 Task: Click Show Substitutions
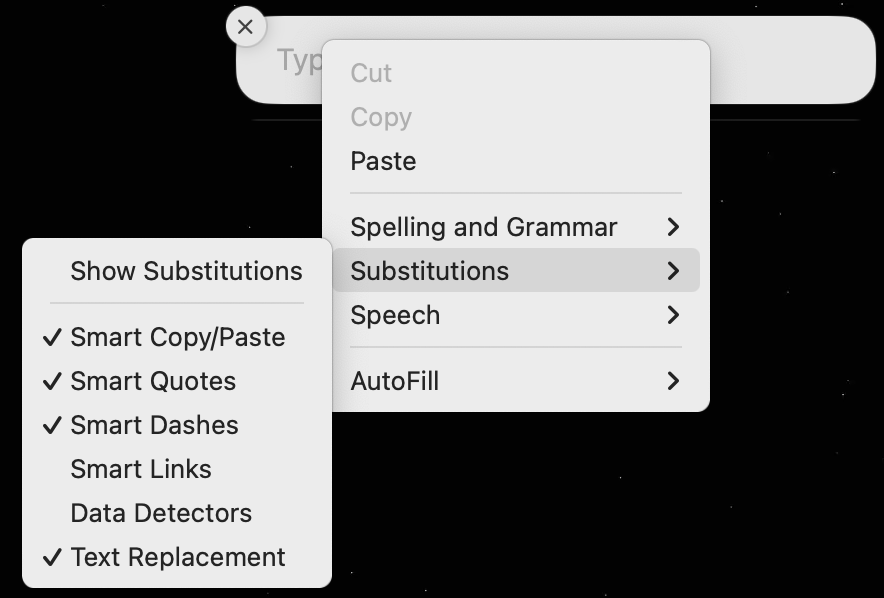click(186, 271)
